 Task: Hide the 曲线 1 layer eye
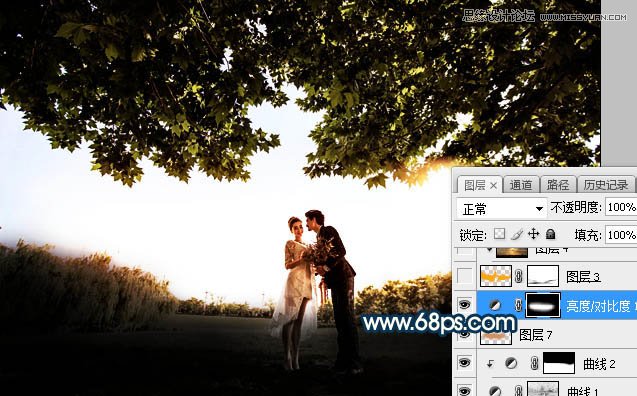pyautogui.click(x=465, y=391)
